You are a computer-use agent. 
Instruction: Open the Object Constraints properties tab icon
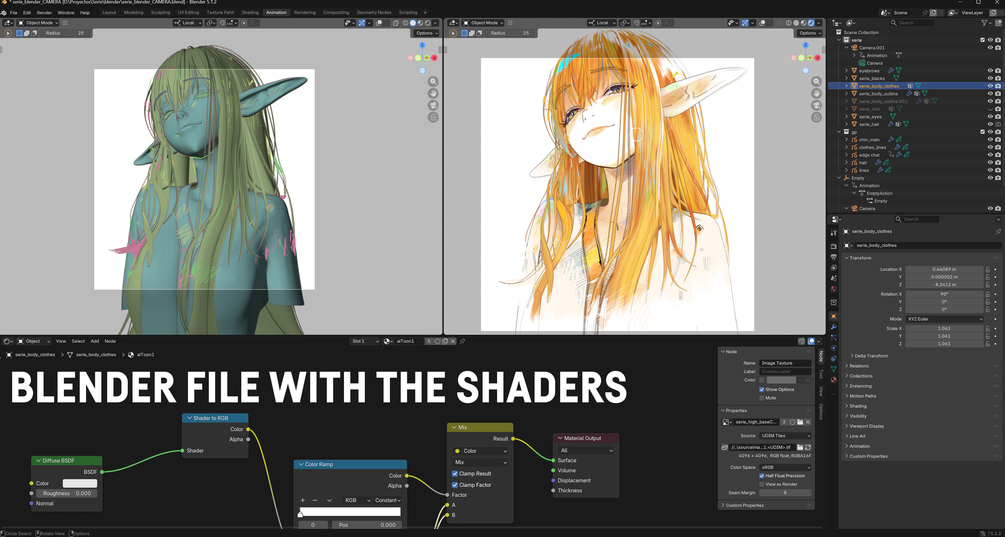point(833,358)
